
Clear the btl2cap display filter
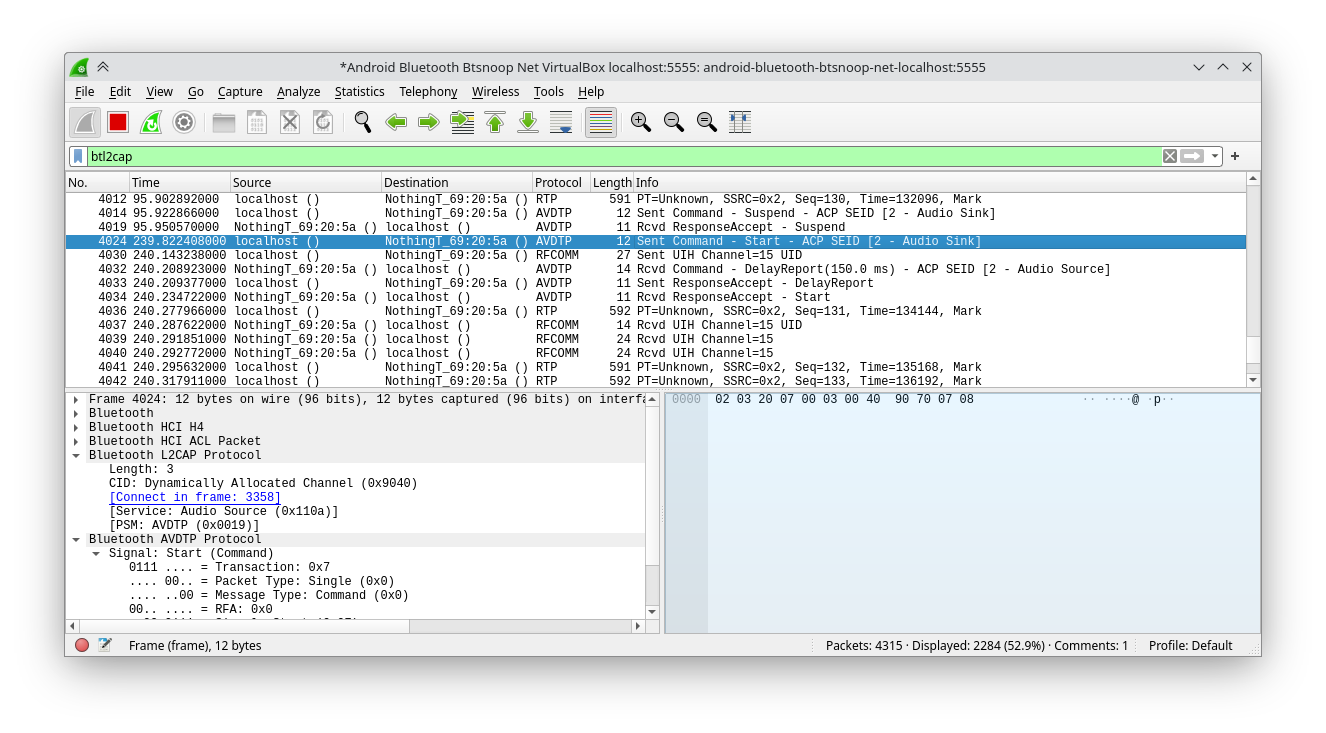[1169, 156]
